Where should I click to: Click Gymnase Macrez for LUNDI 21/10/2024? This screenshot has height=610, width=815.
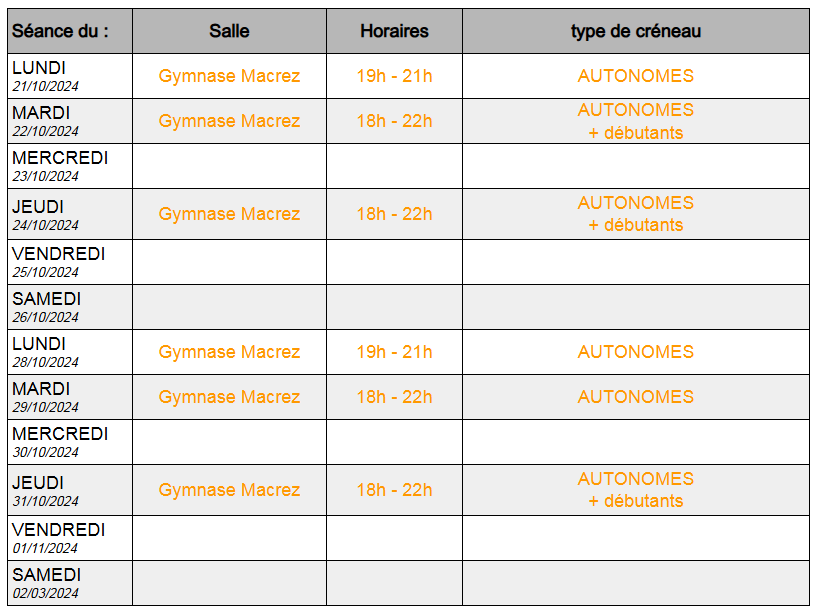click(229, 76)
